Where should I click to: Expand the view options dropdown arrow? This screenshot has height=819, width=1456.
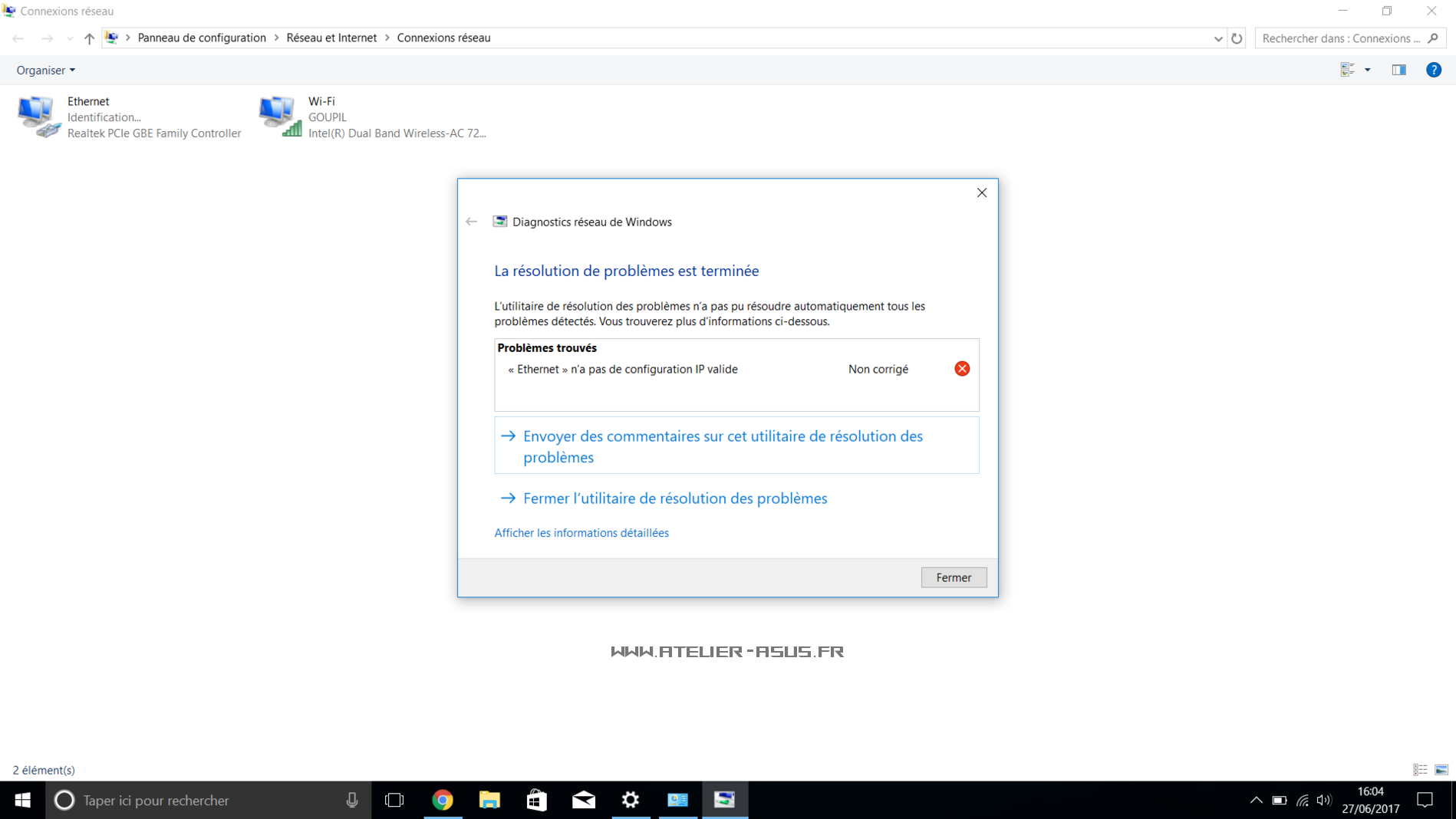[x=1367, y=70]
